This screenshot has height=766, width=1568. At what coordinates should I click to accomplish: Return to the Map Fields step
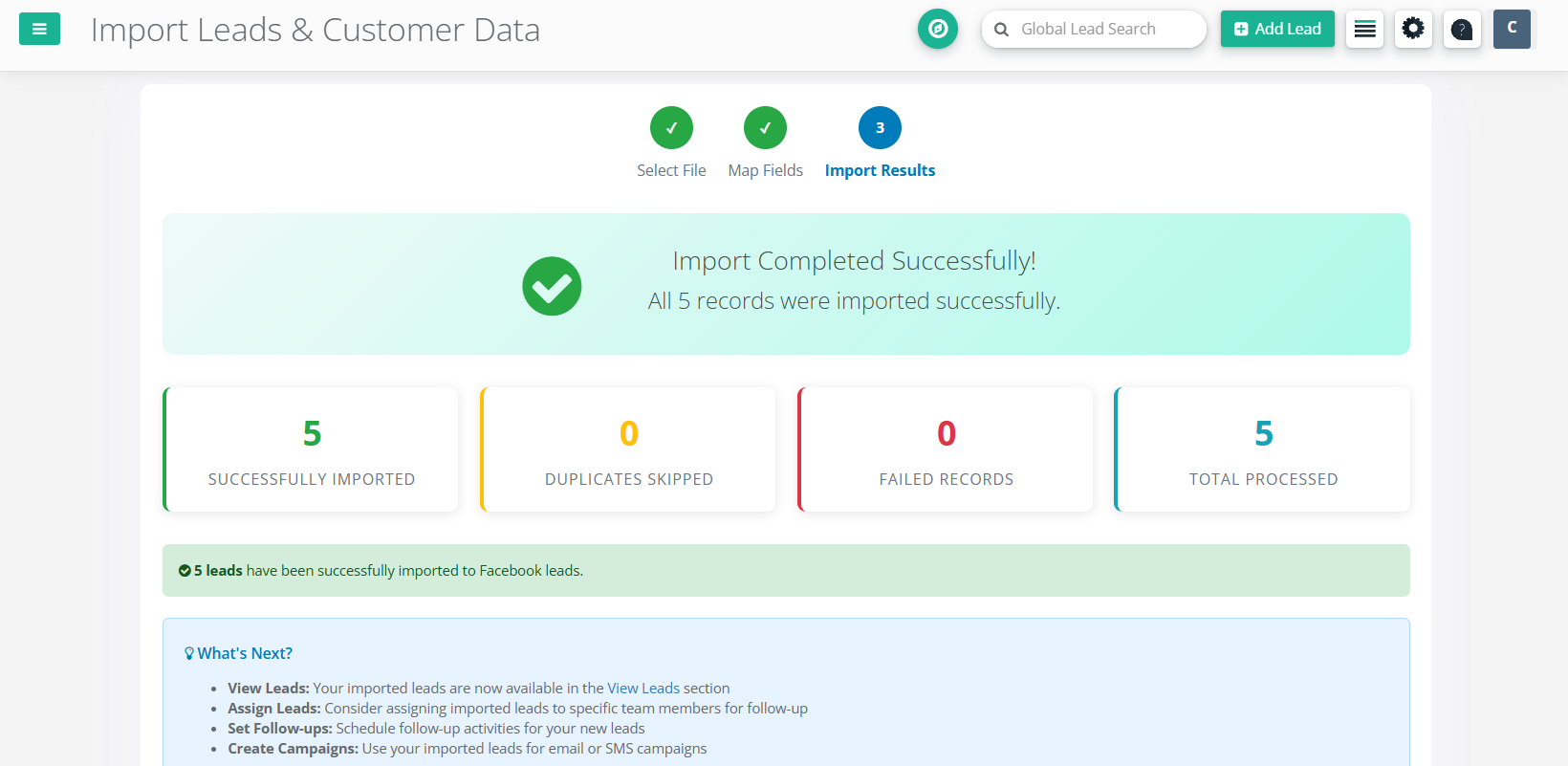click(765, 128)
